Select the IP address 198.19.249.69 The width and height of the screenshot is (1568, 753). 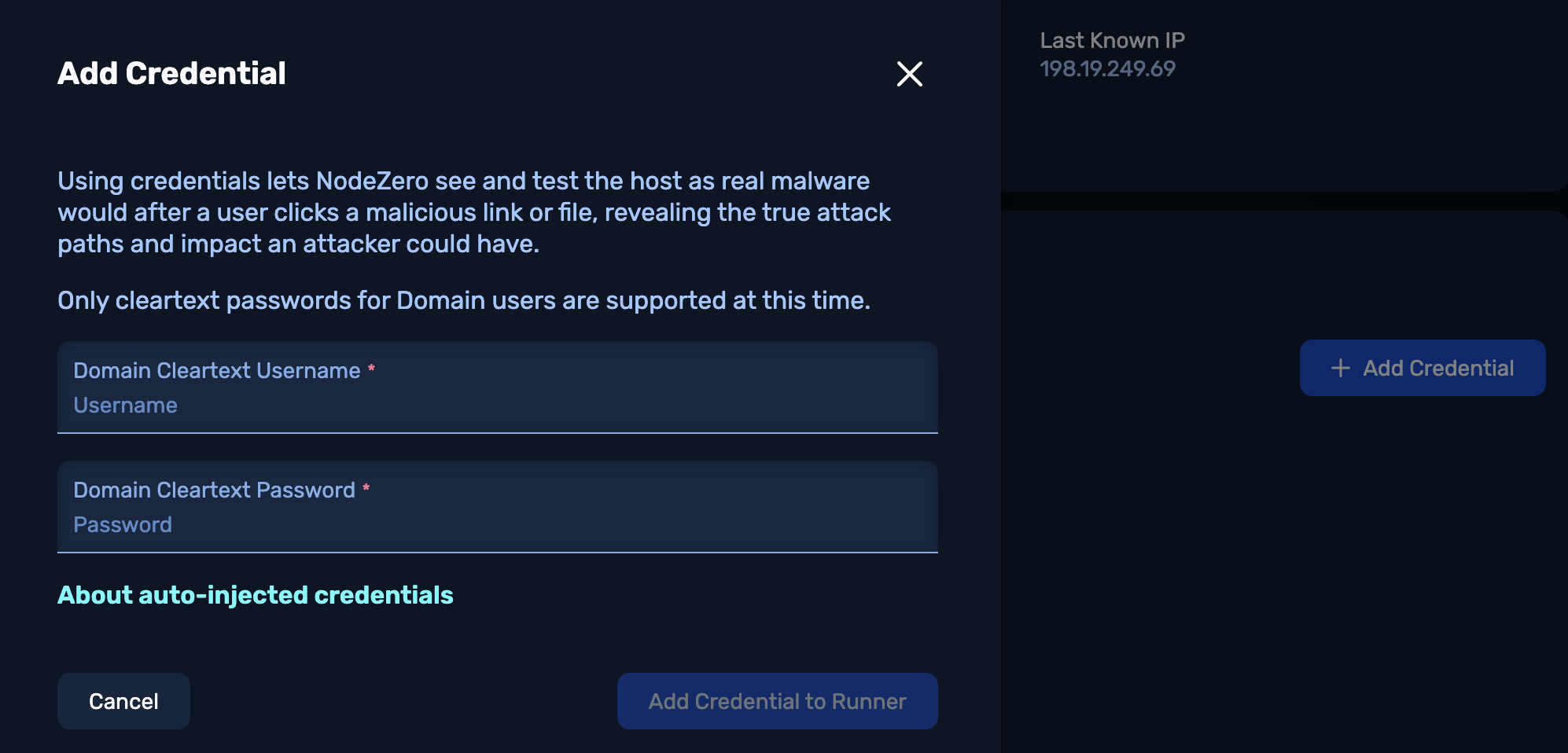[1107, 68]
